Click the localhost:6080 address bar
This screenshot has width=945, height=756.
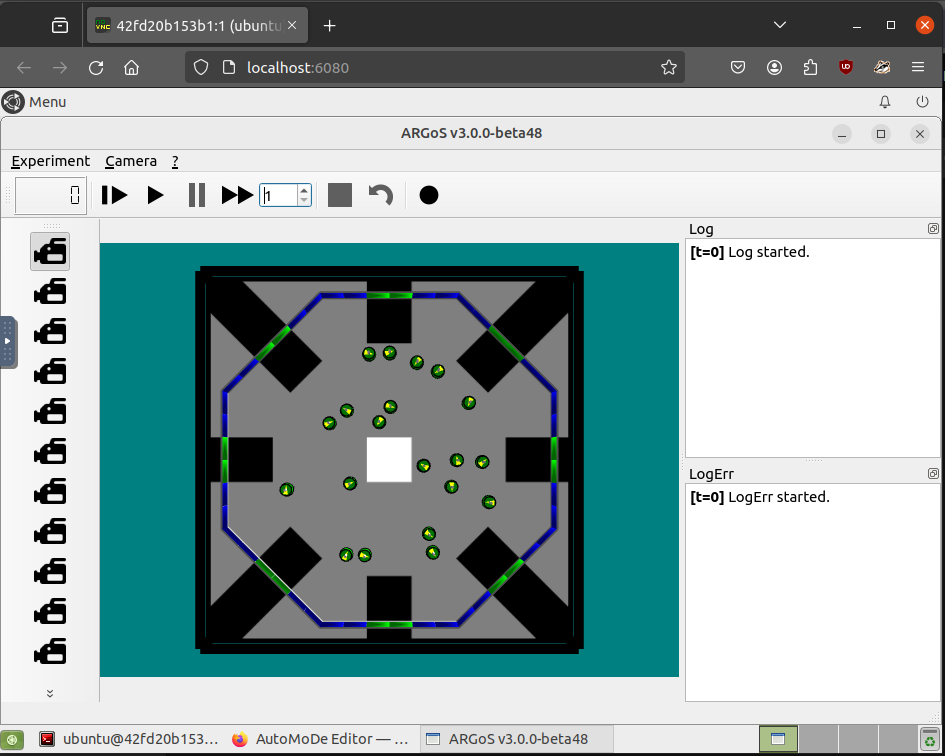pos(434,68)
